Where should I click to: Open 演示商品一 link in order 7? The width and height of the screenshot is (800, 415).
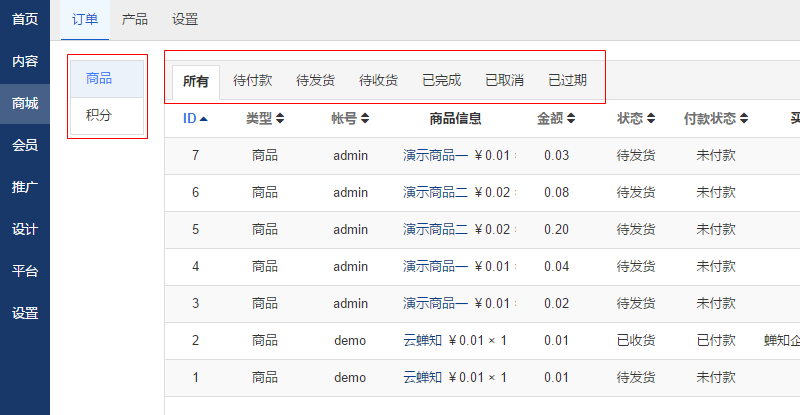coord(435,155)
